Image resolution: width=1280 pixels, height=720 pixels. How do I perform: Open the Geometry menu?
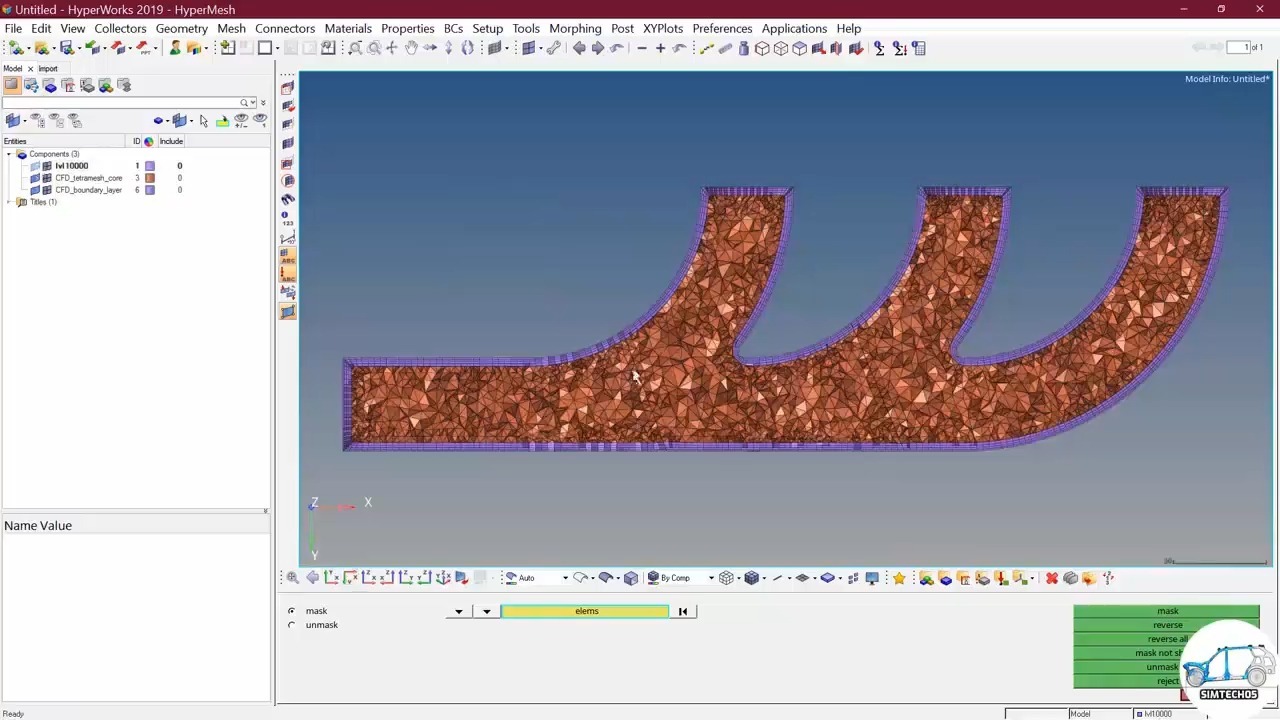coord(181,28)
